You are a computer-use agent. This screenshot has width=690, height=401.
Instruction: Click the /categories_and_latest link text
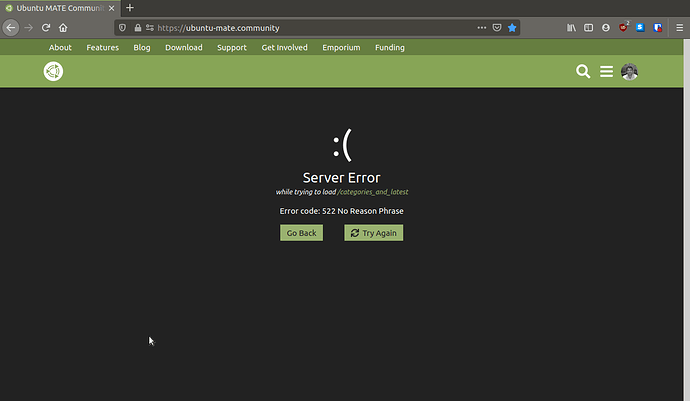click(x=373, y=192)
